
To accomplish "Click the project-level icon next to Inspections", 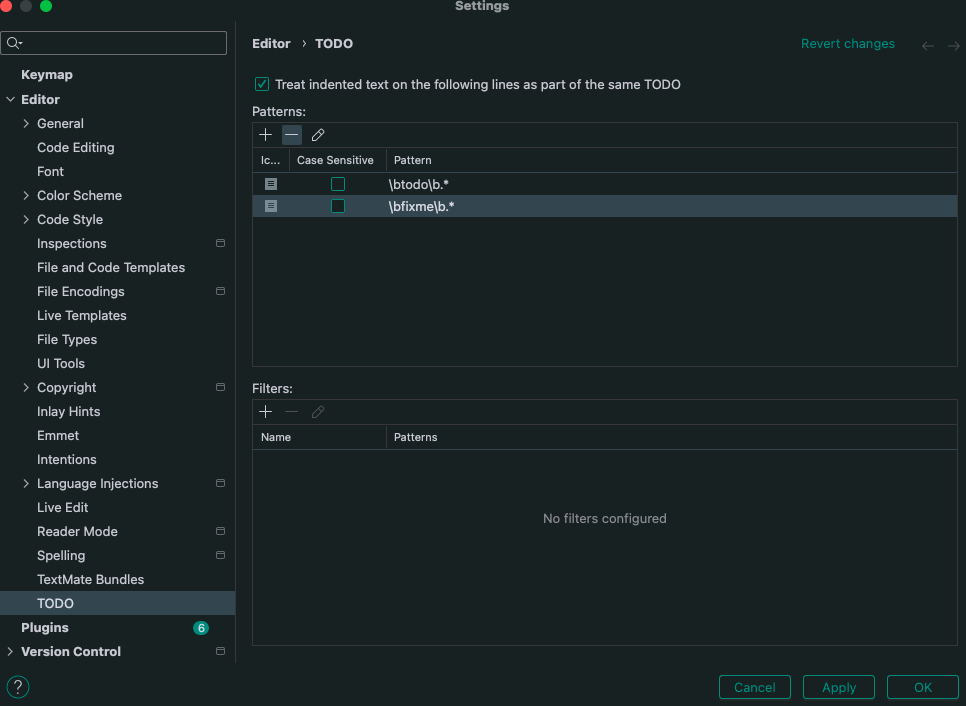I will pyautogui.click(x=220, y=243).
